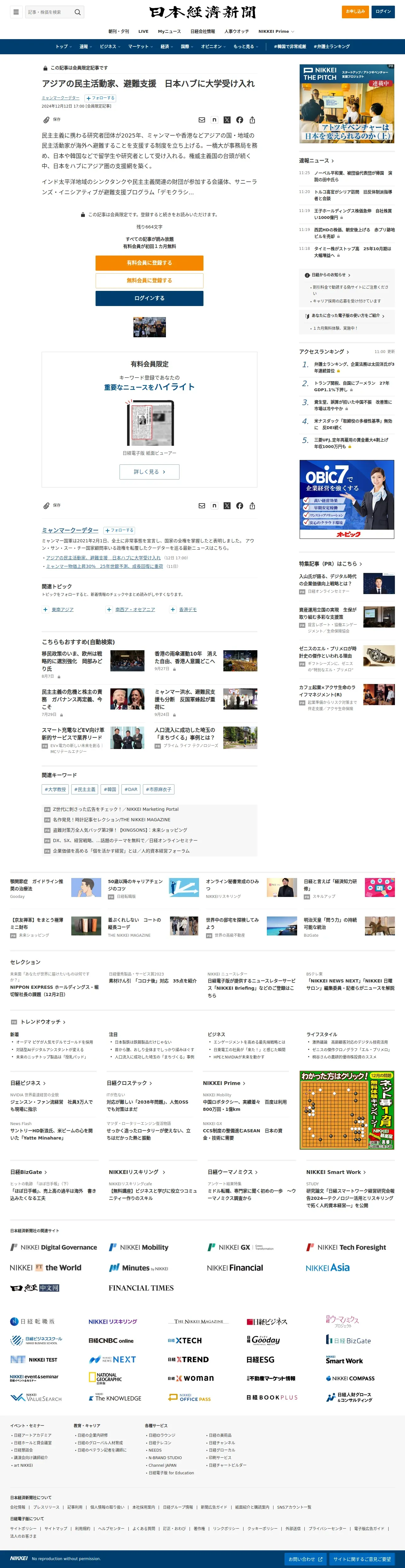Expand the NIKKEI Prime header dropdown
Viewport: 405px width, 1568px height.
(276, 32)
